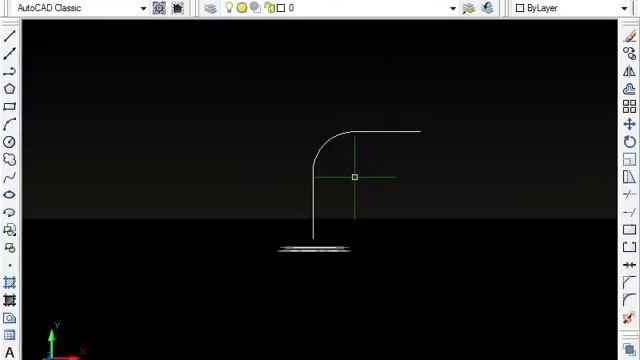Screen dimensions: 640x360
Task: Open the Make Block tool
Action: [x=9, y=247]
